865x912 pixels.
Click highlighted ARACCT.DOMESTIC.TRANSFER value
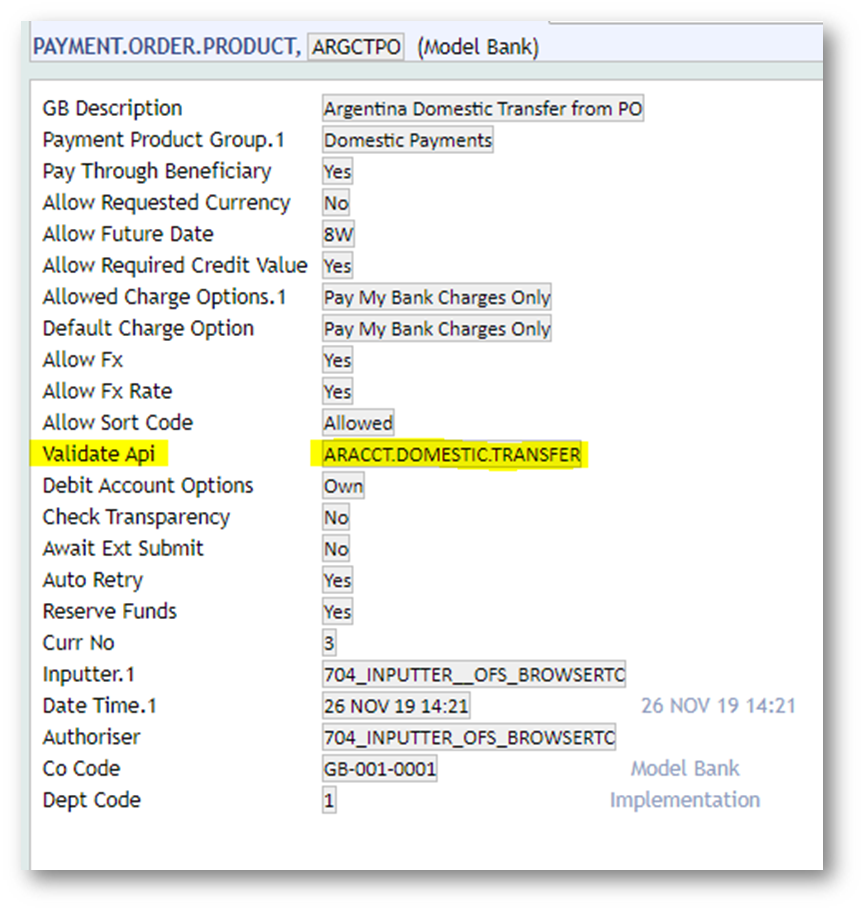pos(452,455)
